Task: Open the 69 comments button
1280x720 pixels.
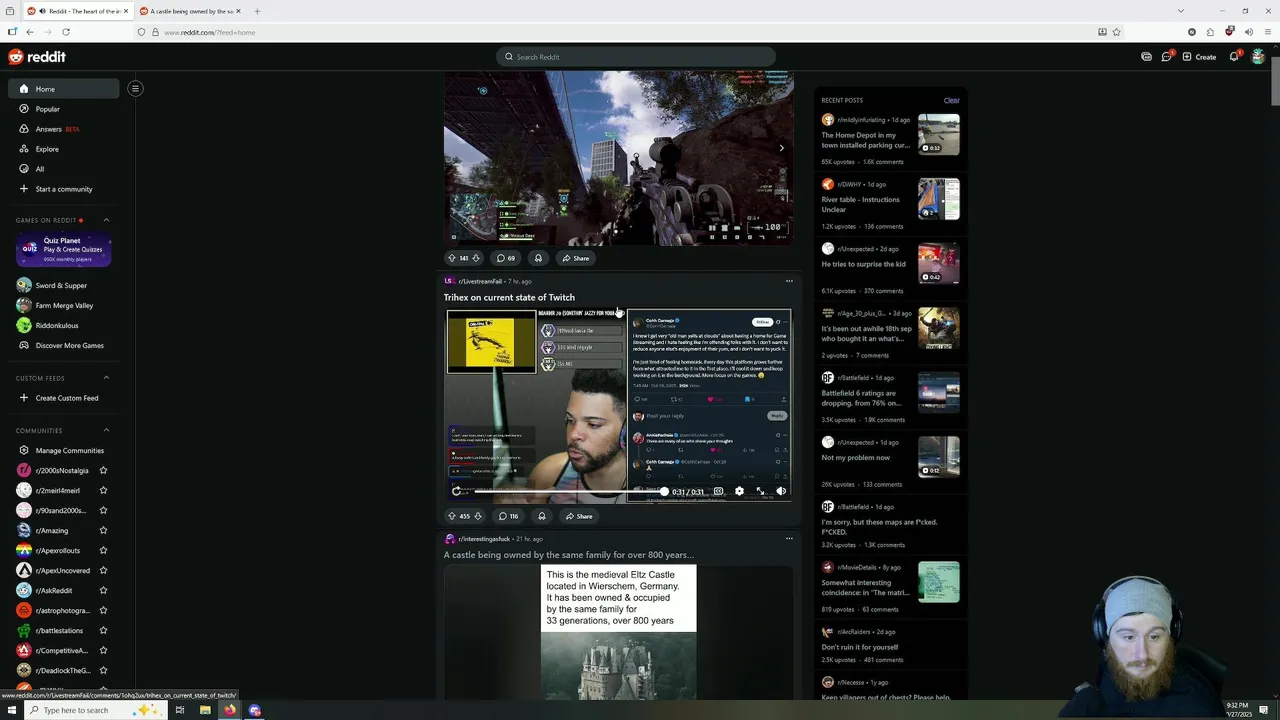Action: (x=506, y=258)
